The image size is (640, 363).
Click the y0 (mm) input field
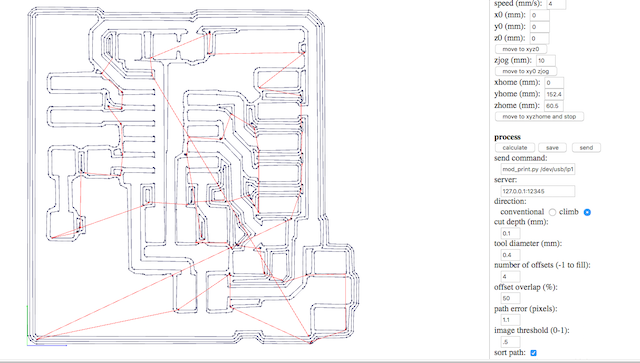(540, 27)
